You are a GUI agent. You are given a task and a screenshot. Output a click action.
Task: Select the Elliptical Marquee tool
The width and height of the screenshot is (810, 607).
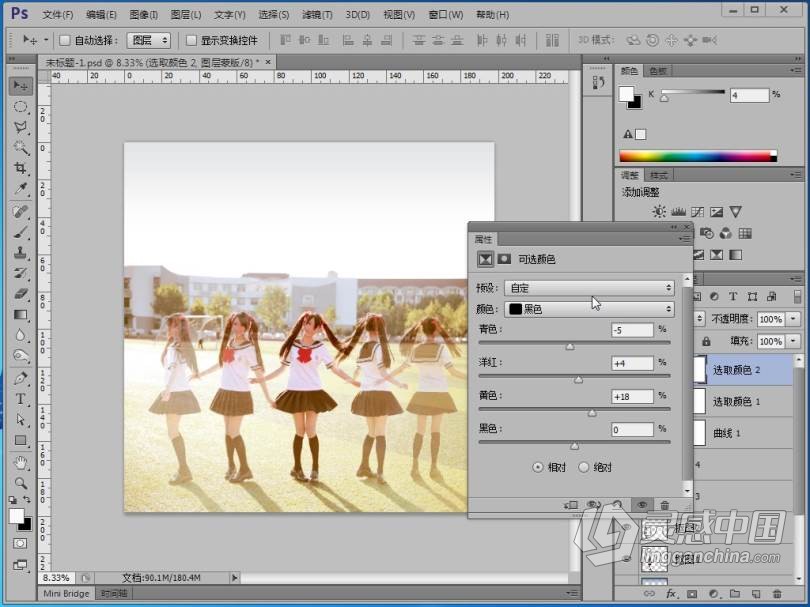(21, 107)
